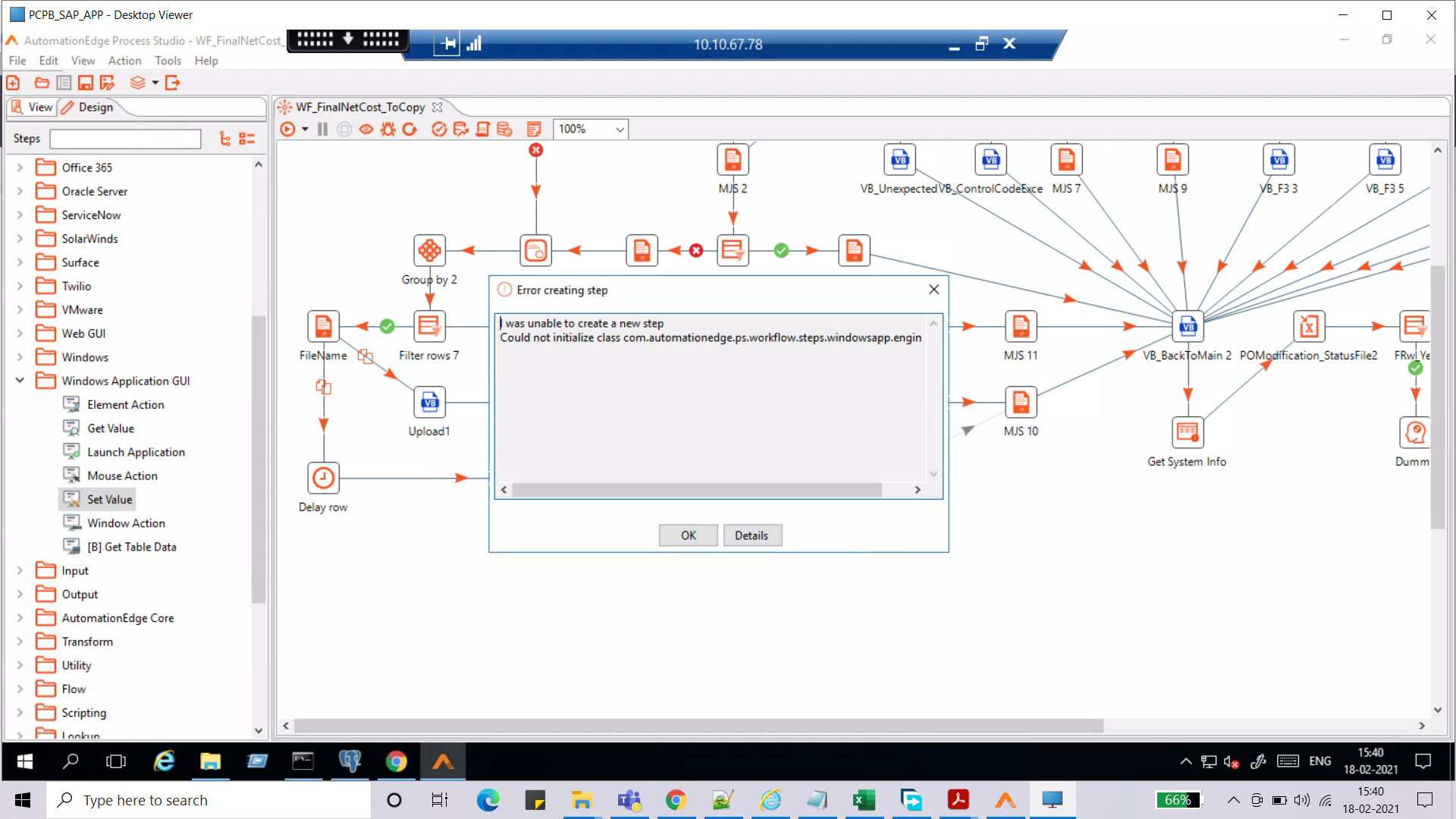The width and height of the screenshot is (1456, 819).
Task: Click the Save As toolbar icon
Action: 107,83
